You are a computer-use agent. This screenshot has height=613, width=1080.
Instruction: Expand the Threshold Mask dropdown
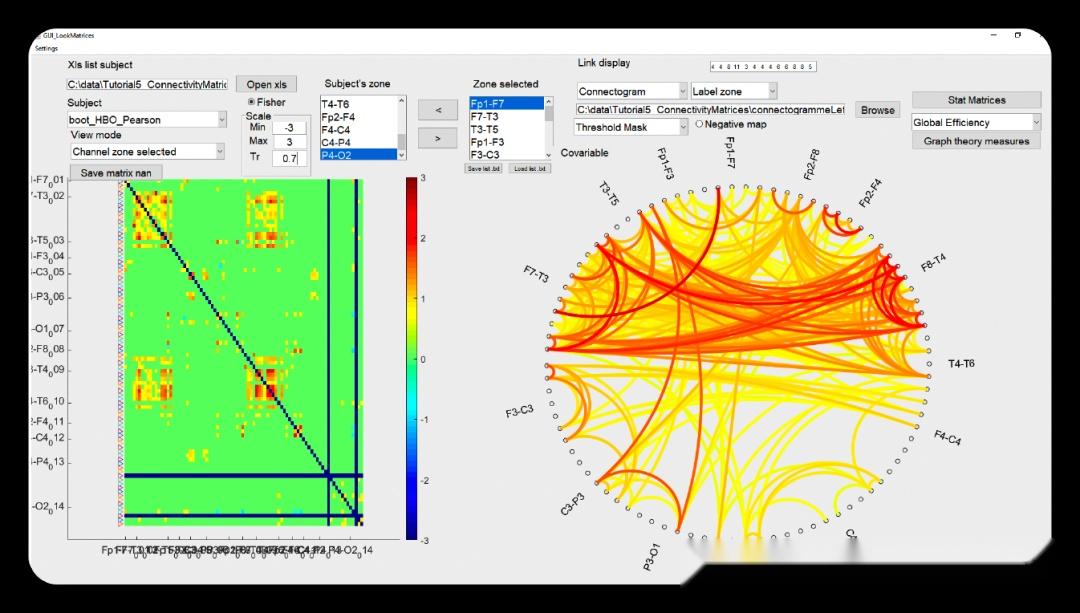(x=631, y=127)
